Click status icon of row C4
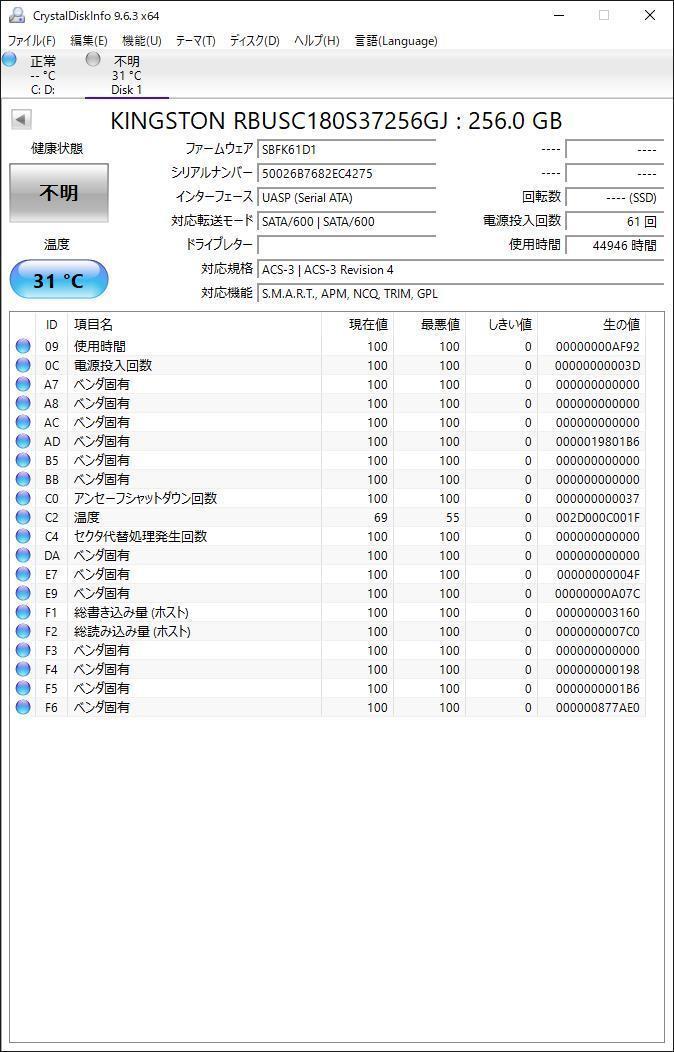Viewport: 674px width, 1052px height. click(x=23, y=536)
